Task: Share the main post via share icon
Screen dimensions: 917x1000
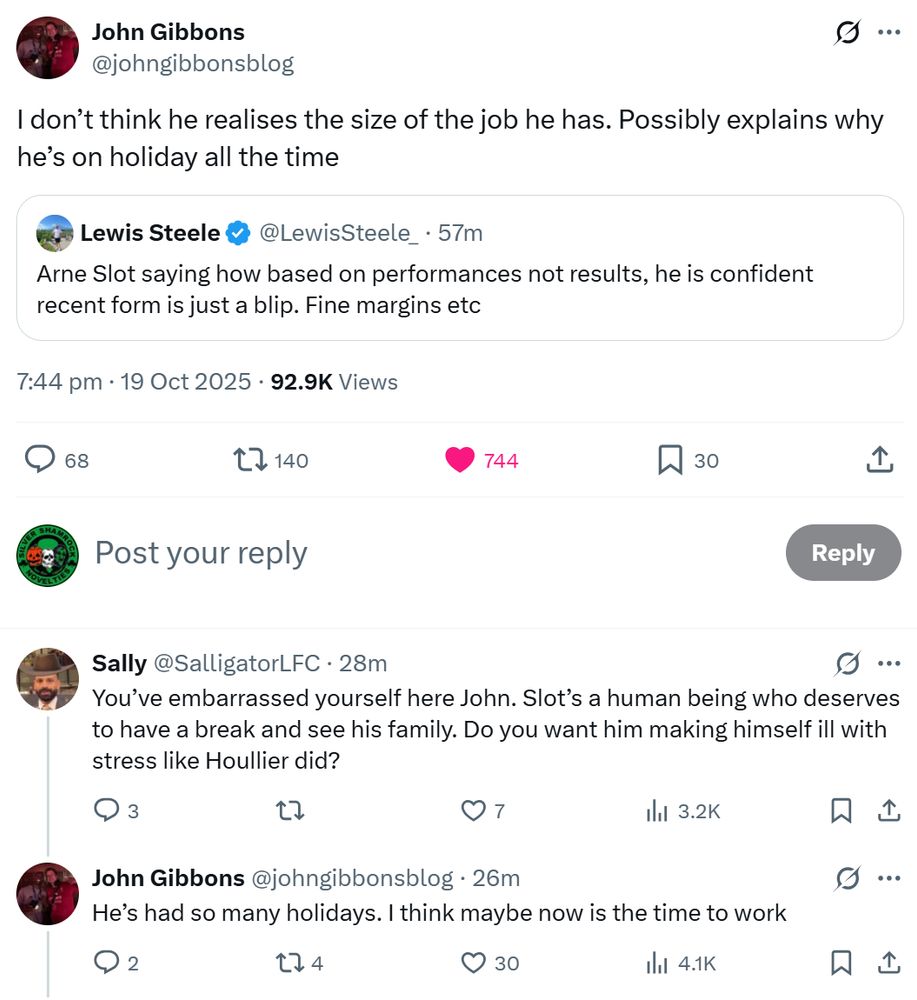Action: [878, 460]
